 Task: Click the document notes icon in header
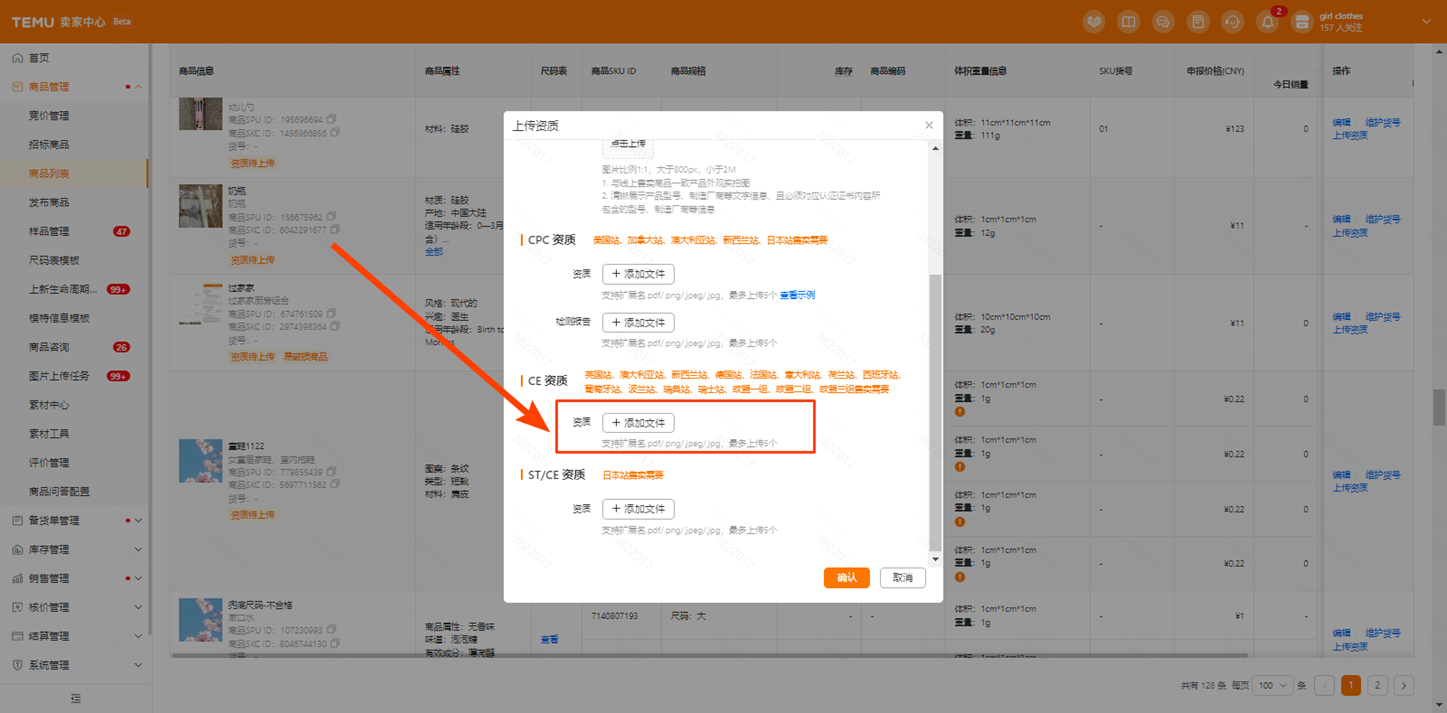(x=1198, y=22)
